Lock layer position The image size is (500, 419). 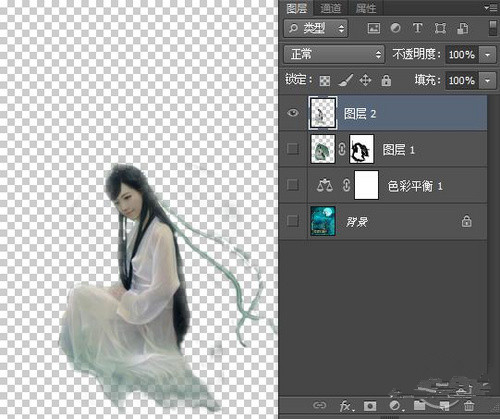(x=365, y=80)
